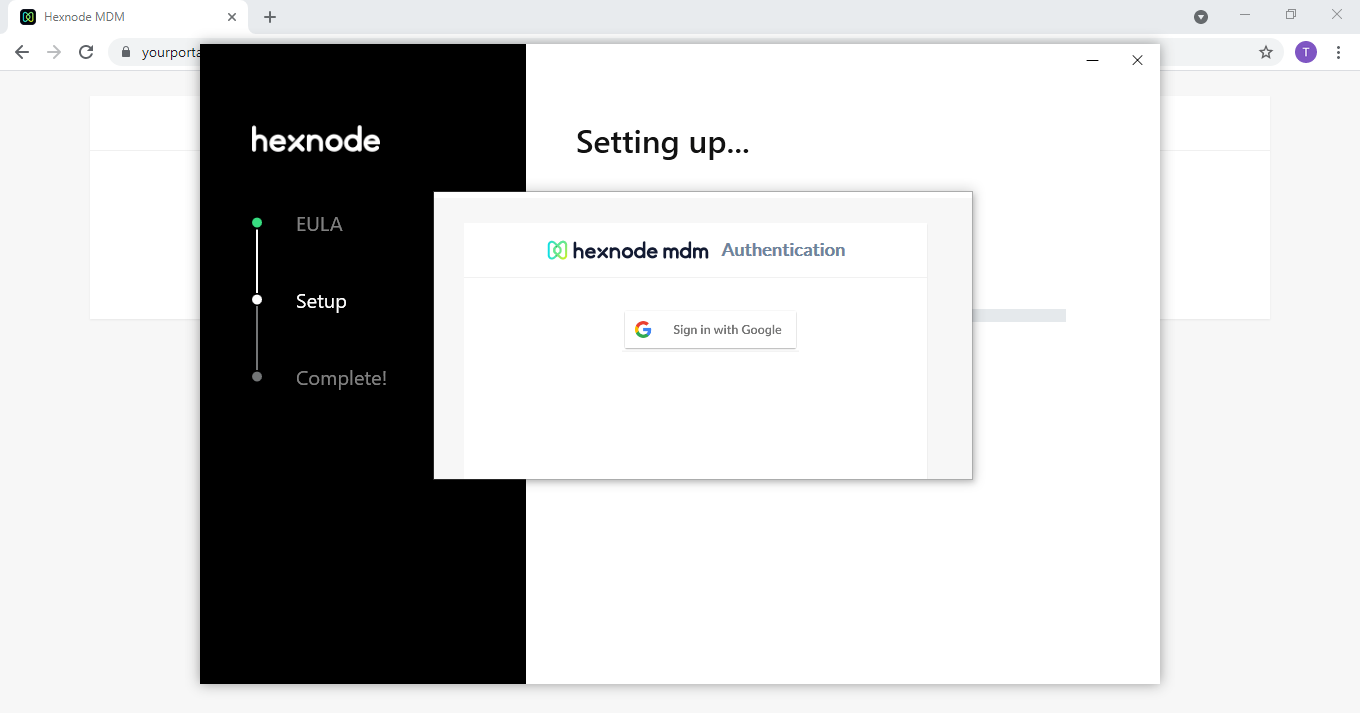This screenshot has height=713, width=1360.
Task: Close the Hexnode MDM browser tab
Action: (231, 17)
